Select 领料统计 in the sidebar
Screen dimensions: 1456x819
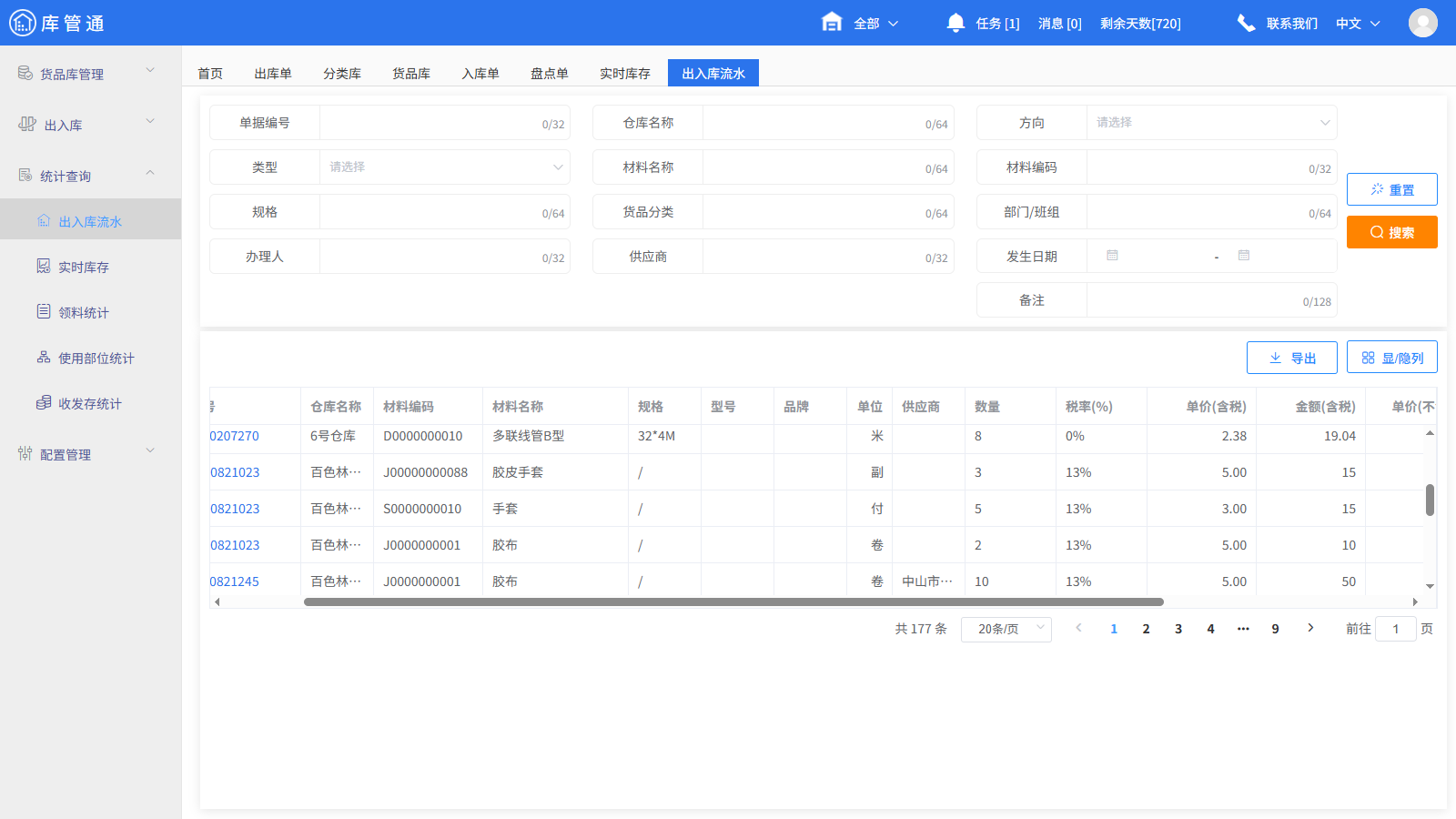coord(82,311)
